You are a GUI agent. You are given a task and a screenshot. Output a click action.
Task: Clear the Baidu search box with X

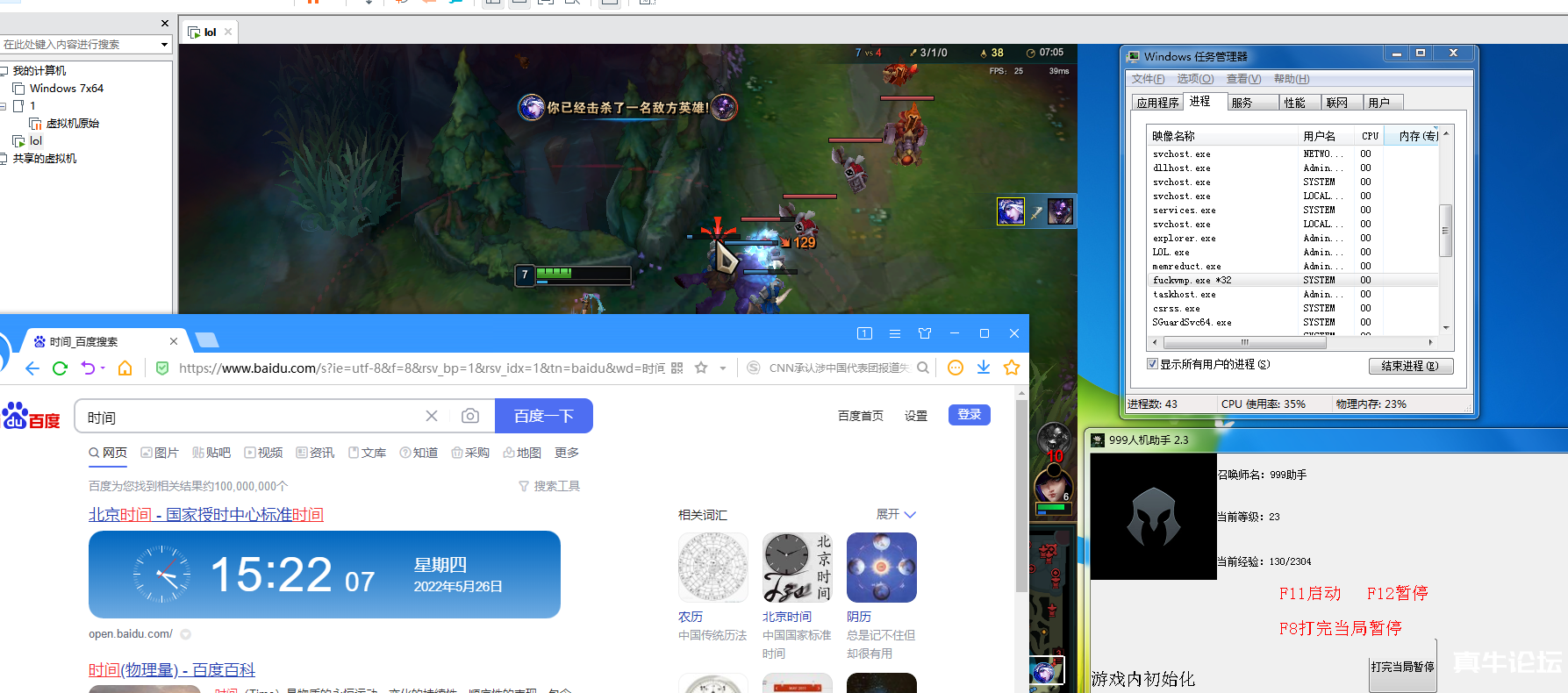coord(432,416)
